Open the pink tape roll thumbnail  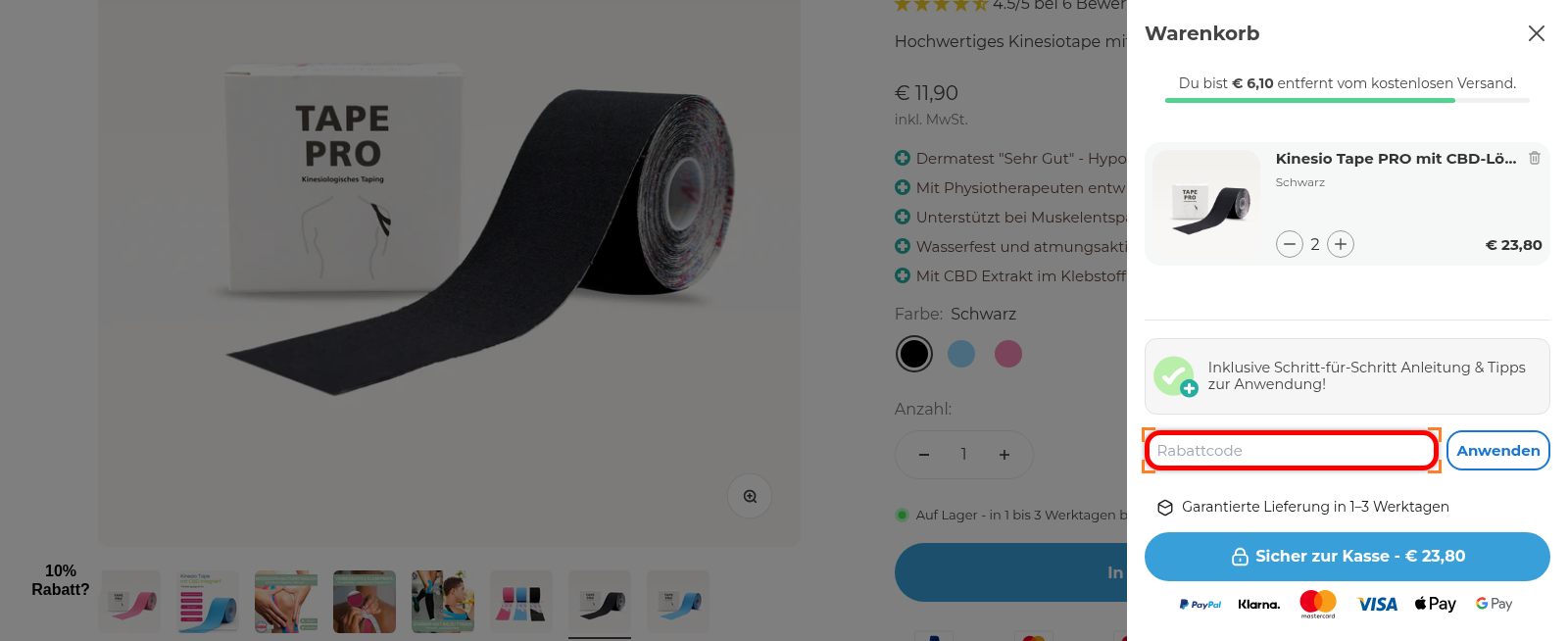[x=129, y=602]
